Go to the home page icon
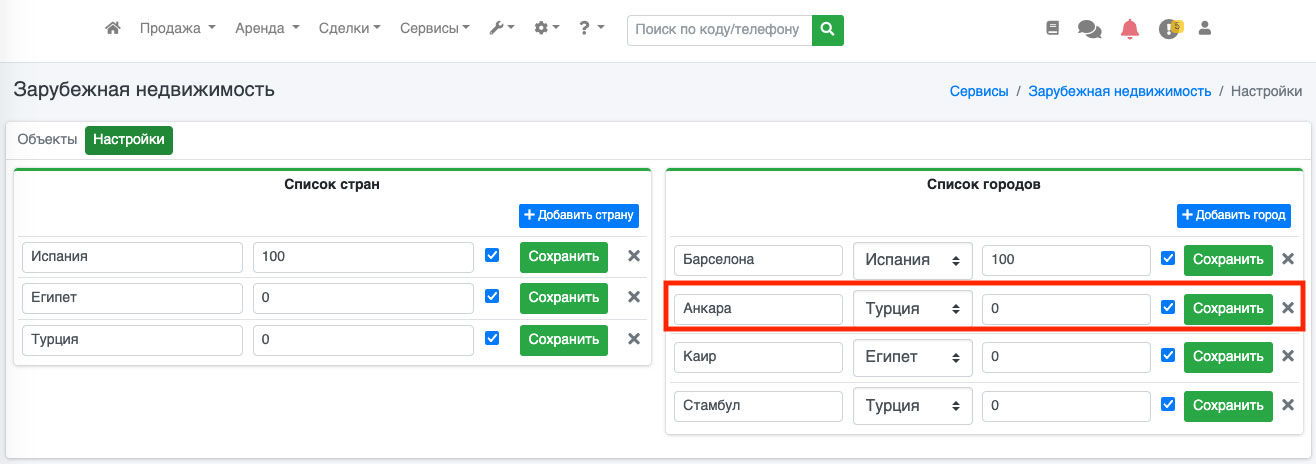 113,29
